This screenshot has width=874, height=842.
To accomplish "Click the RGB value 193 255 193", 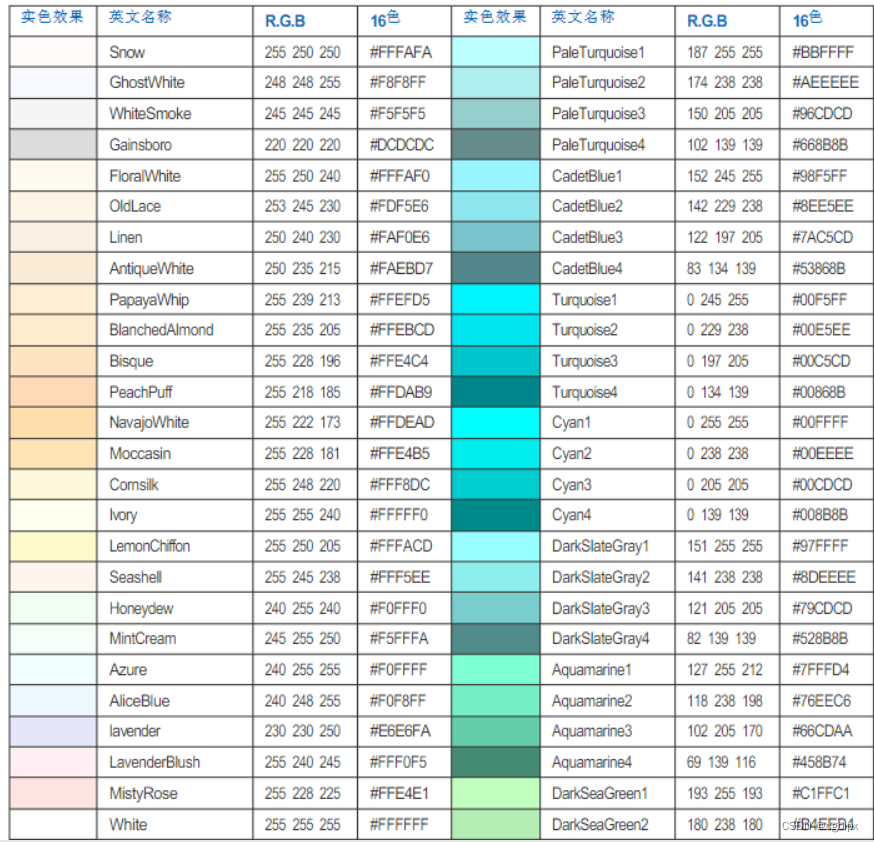I will coord(725,794).
